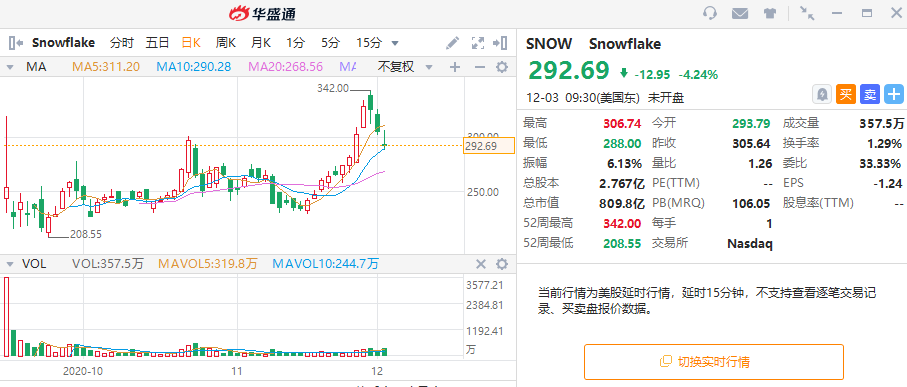Click the 2020-10 date label on axis
This screenshot has height=387, width=907.
(x=82, y=370)
